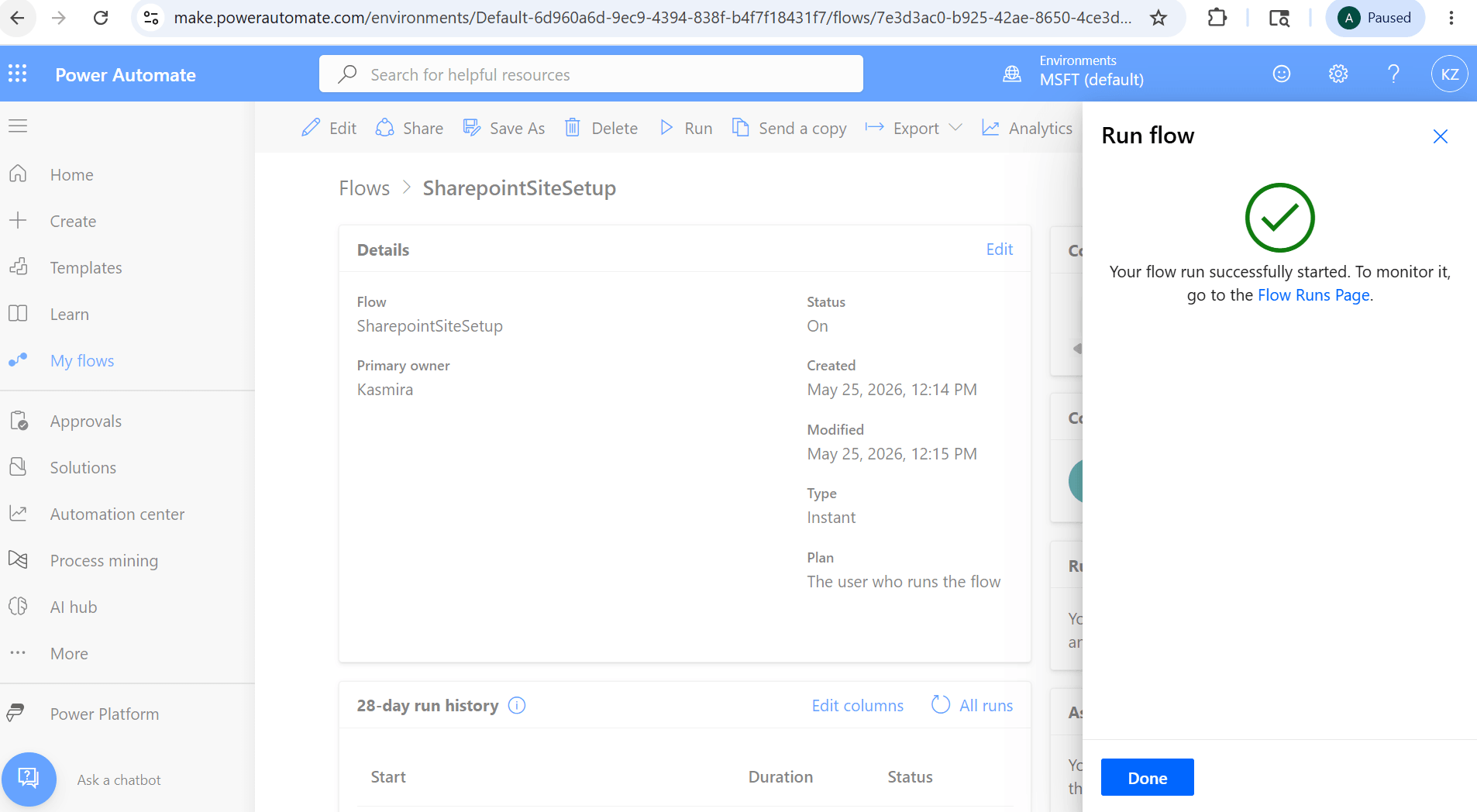Close the Run flow panel
Screen dimensions: 1477x812
pos(1441,136)
